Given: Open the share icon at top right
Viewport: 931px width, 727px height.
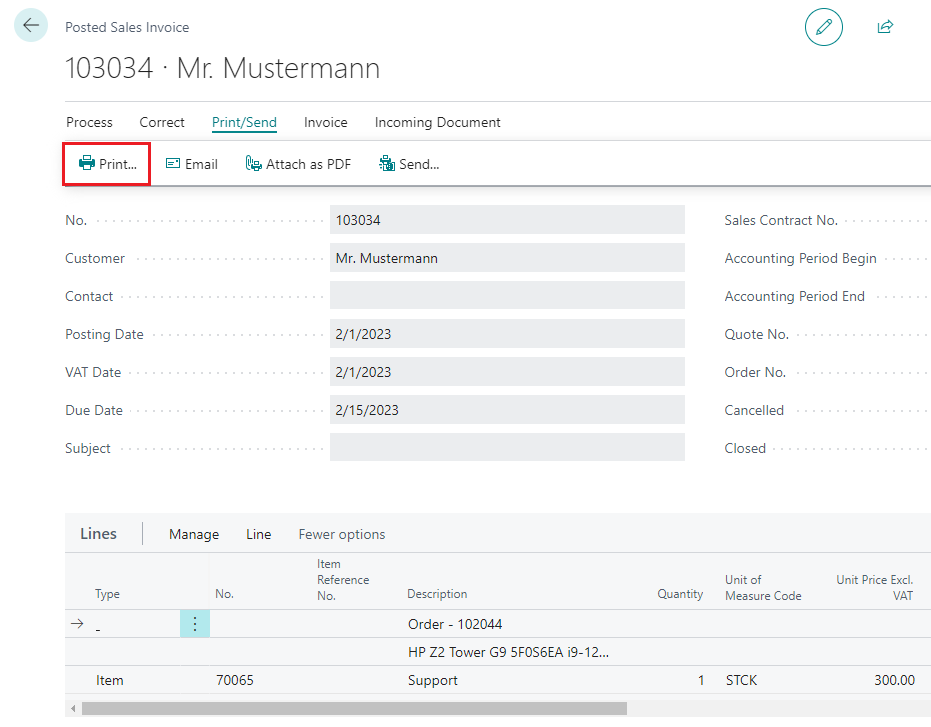Looking at the screenshot, I should point(885,27).
